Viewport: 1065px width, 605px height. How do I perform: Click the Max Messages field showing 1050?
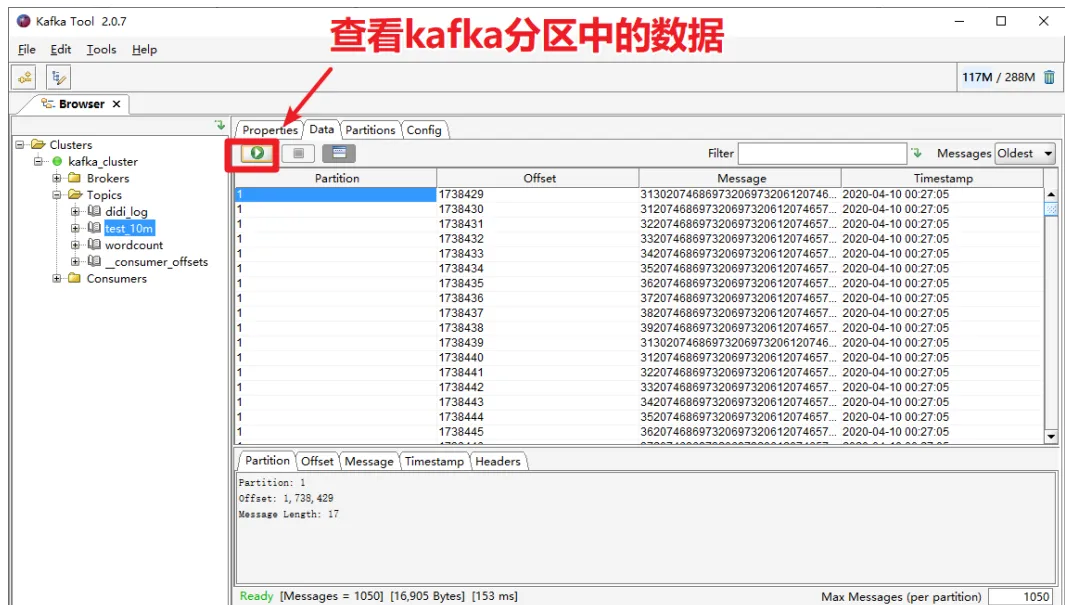(x=1022, y=596)
